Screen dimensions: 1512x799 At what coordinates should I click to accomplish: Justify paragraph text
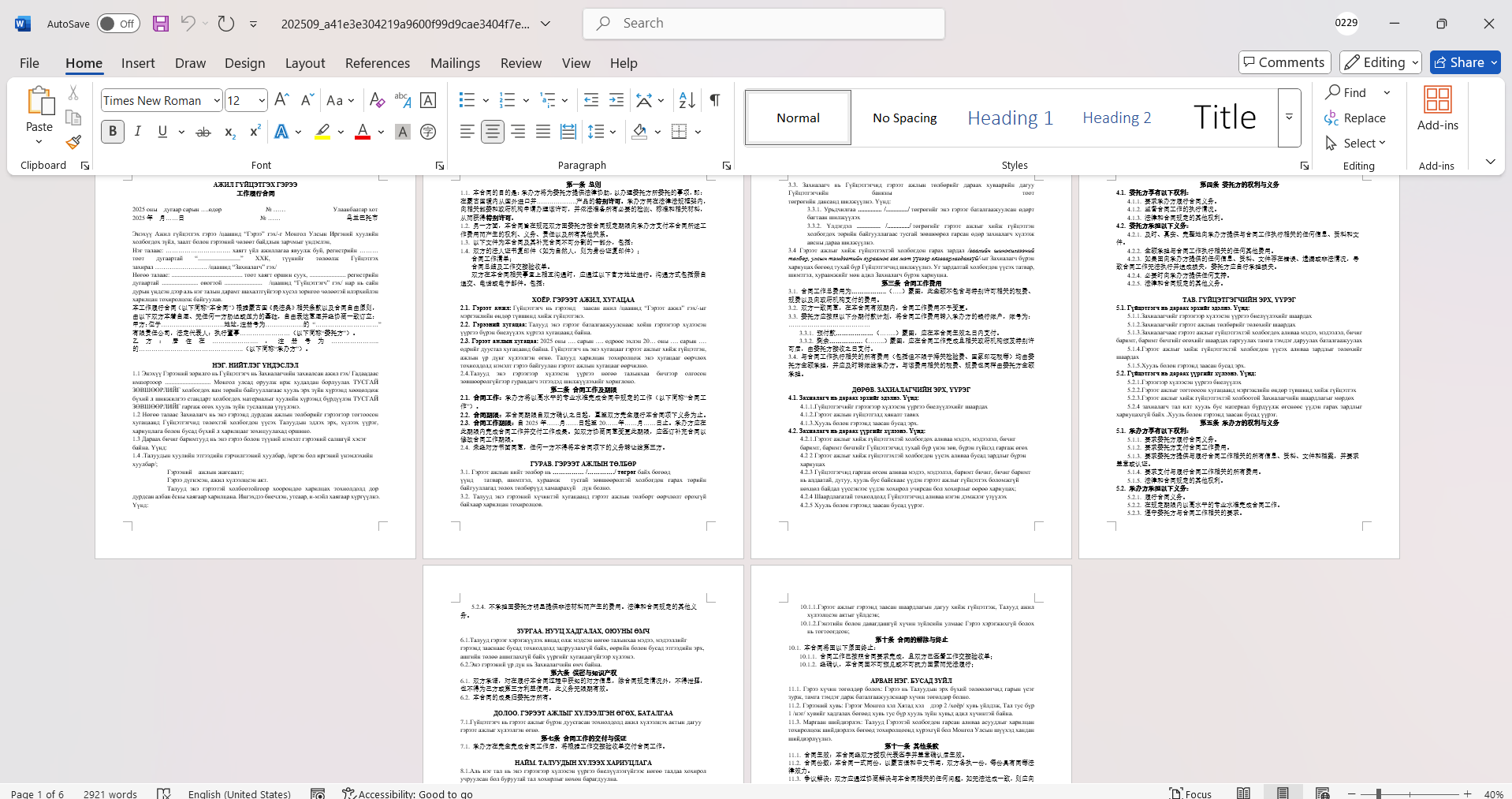pos(543,132)
